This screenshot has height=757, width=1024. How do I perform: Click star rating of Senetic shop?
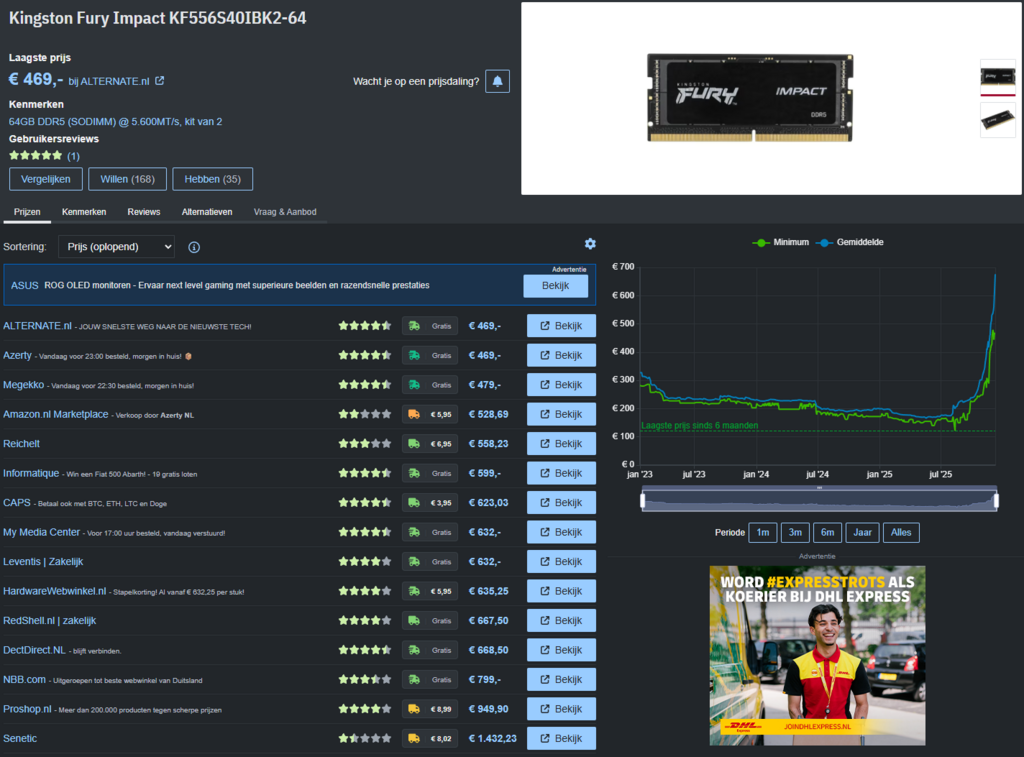pos(364,738)
